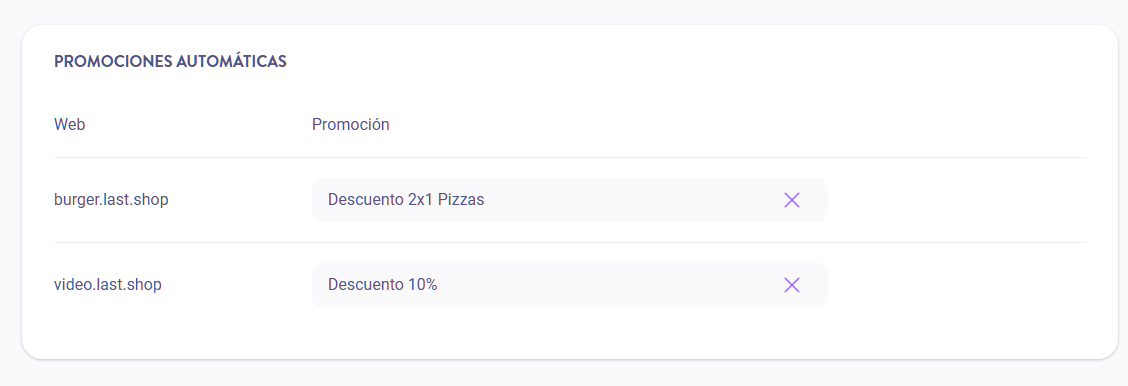
Task: Open the video.last.shop promotion selector
Action: [x=569, y=285]
